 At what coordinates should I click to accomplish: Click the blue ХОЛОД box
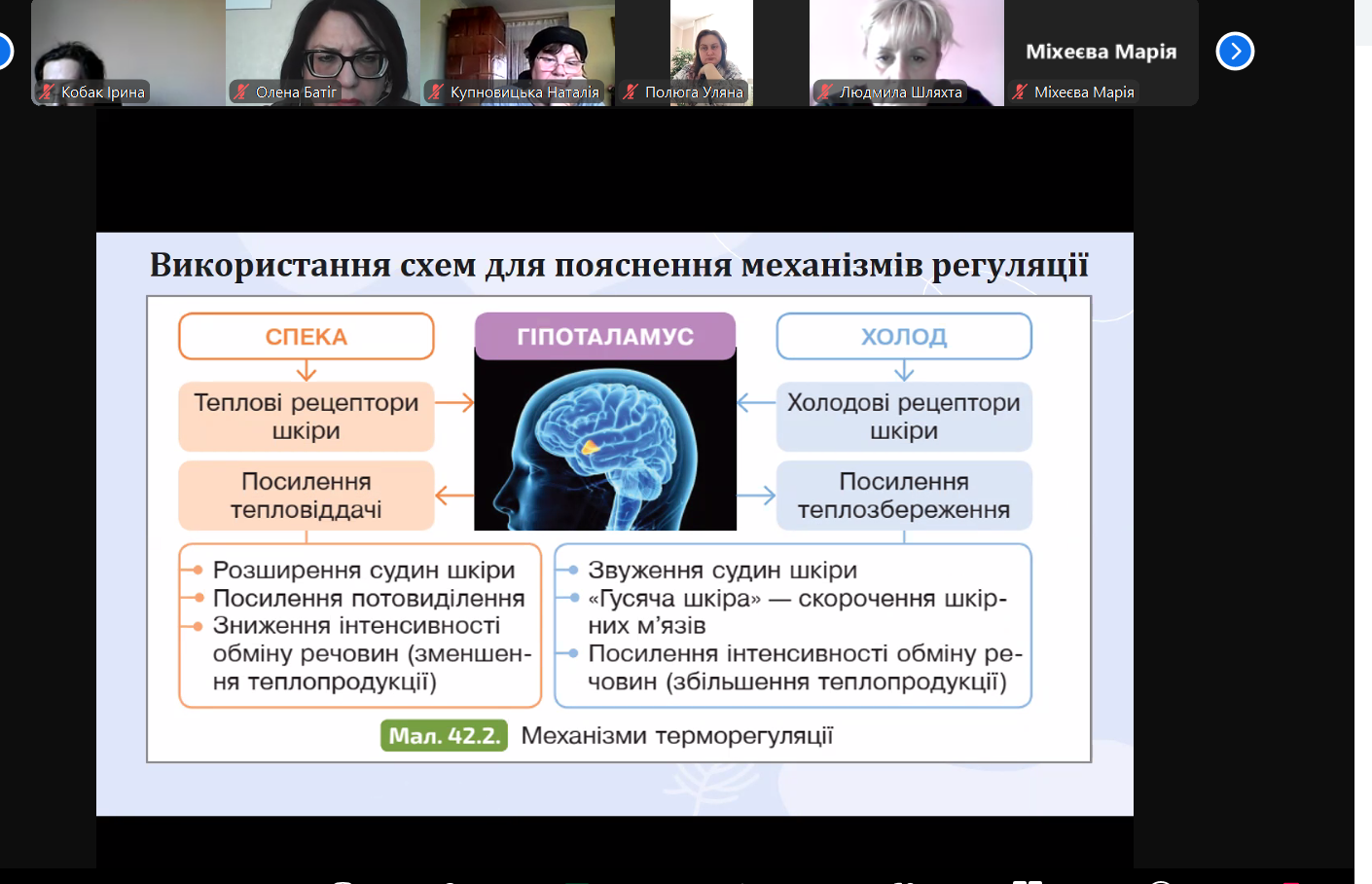pos(903,337)
